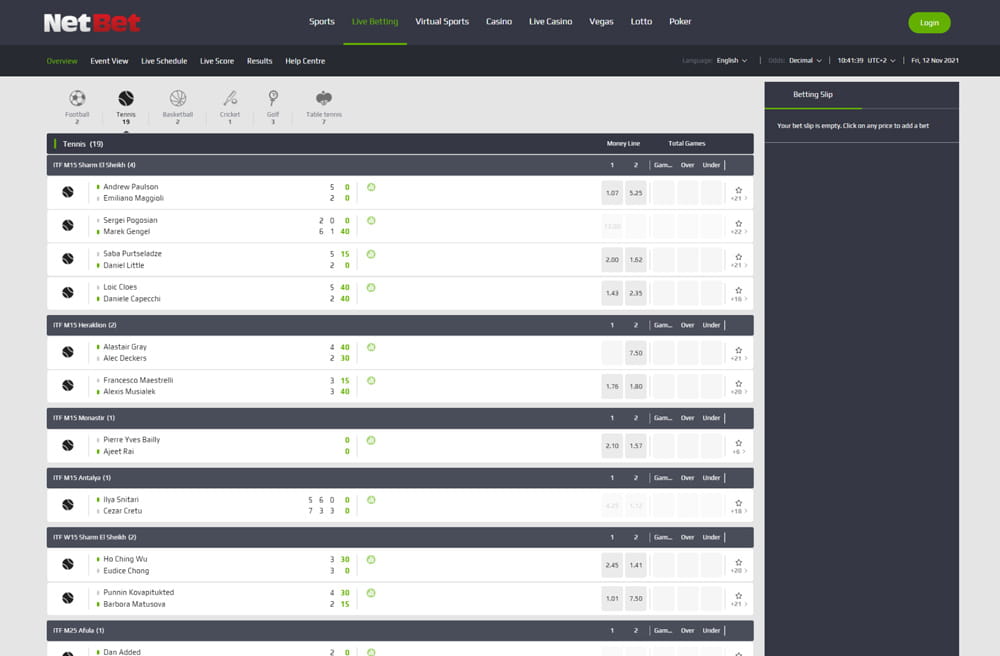Favorite the Pierre Yves Bailly match star
The image size is (1000, 656).
739,443
